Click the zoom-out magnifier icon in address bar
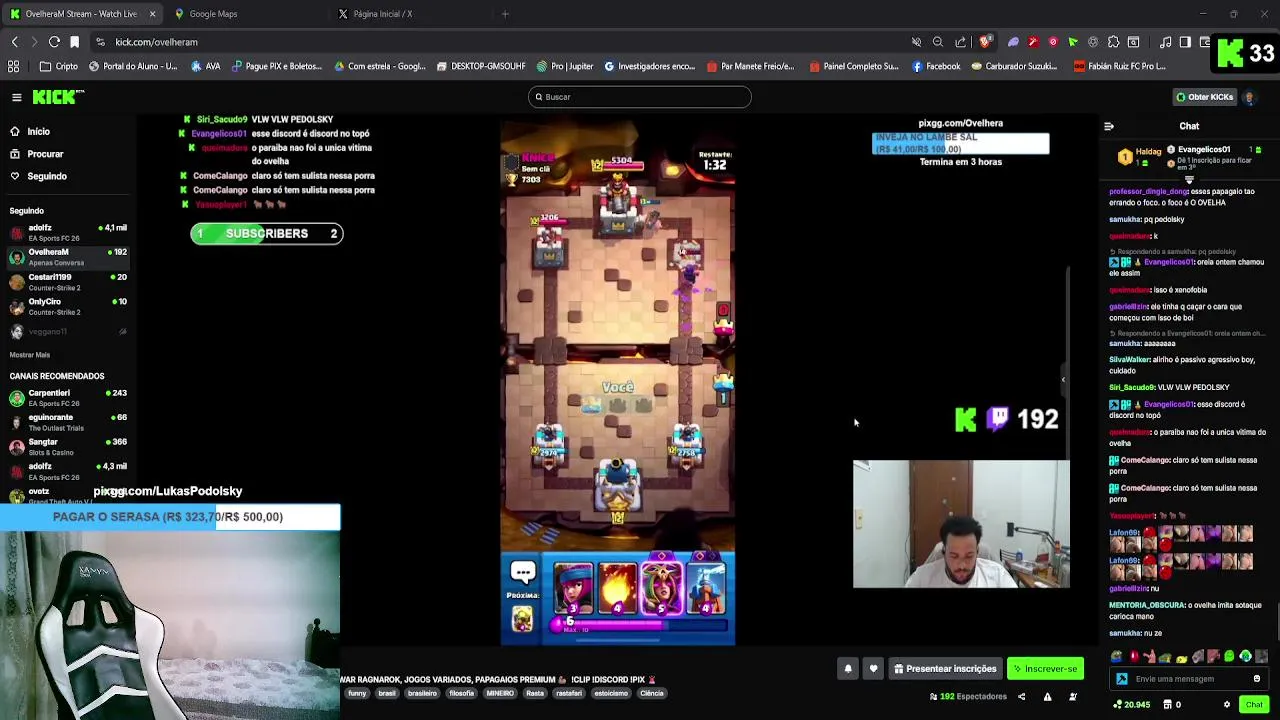 938,42
